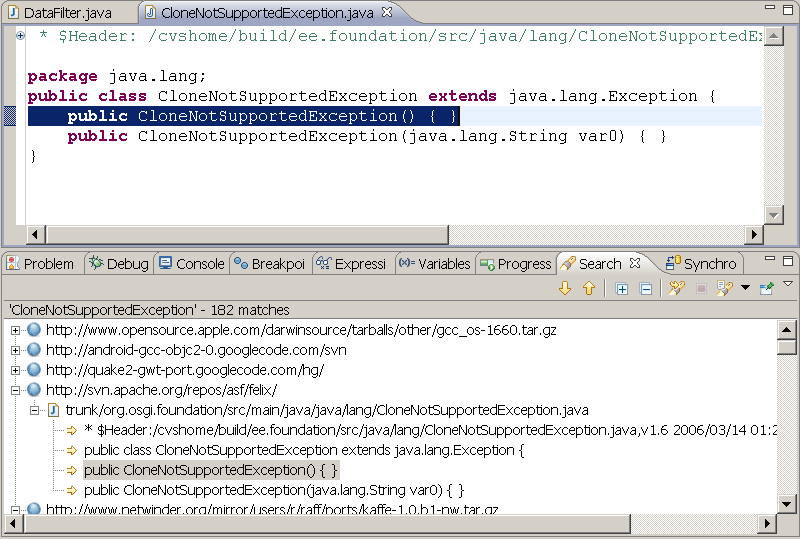This screenshot has width=800, height=539.
Task: Click editor vertical scrollbar down arrow
Action: click(x=774, y=215)
